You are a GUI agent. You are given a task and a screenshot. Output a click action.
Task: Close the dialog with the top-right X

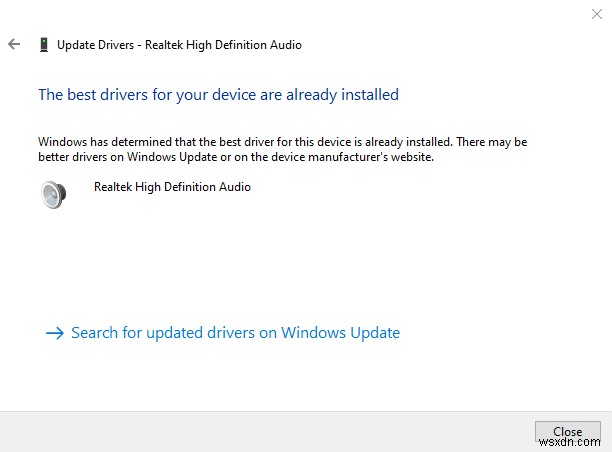click(597, 13)
